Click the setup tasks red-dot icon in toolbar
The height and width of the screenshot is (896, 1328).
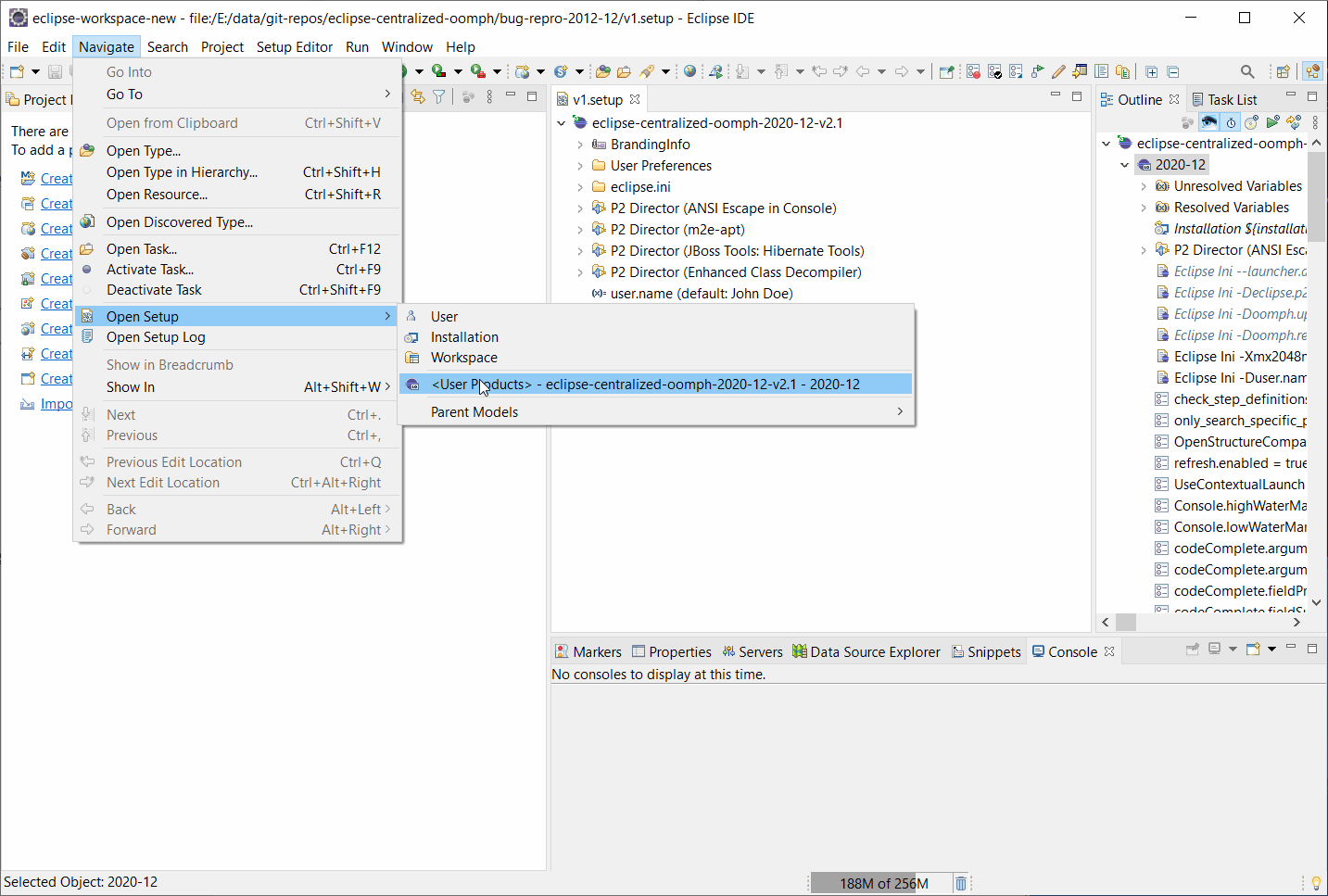coord(973,71)
